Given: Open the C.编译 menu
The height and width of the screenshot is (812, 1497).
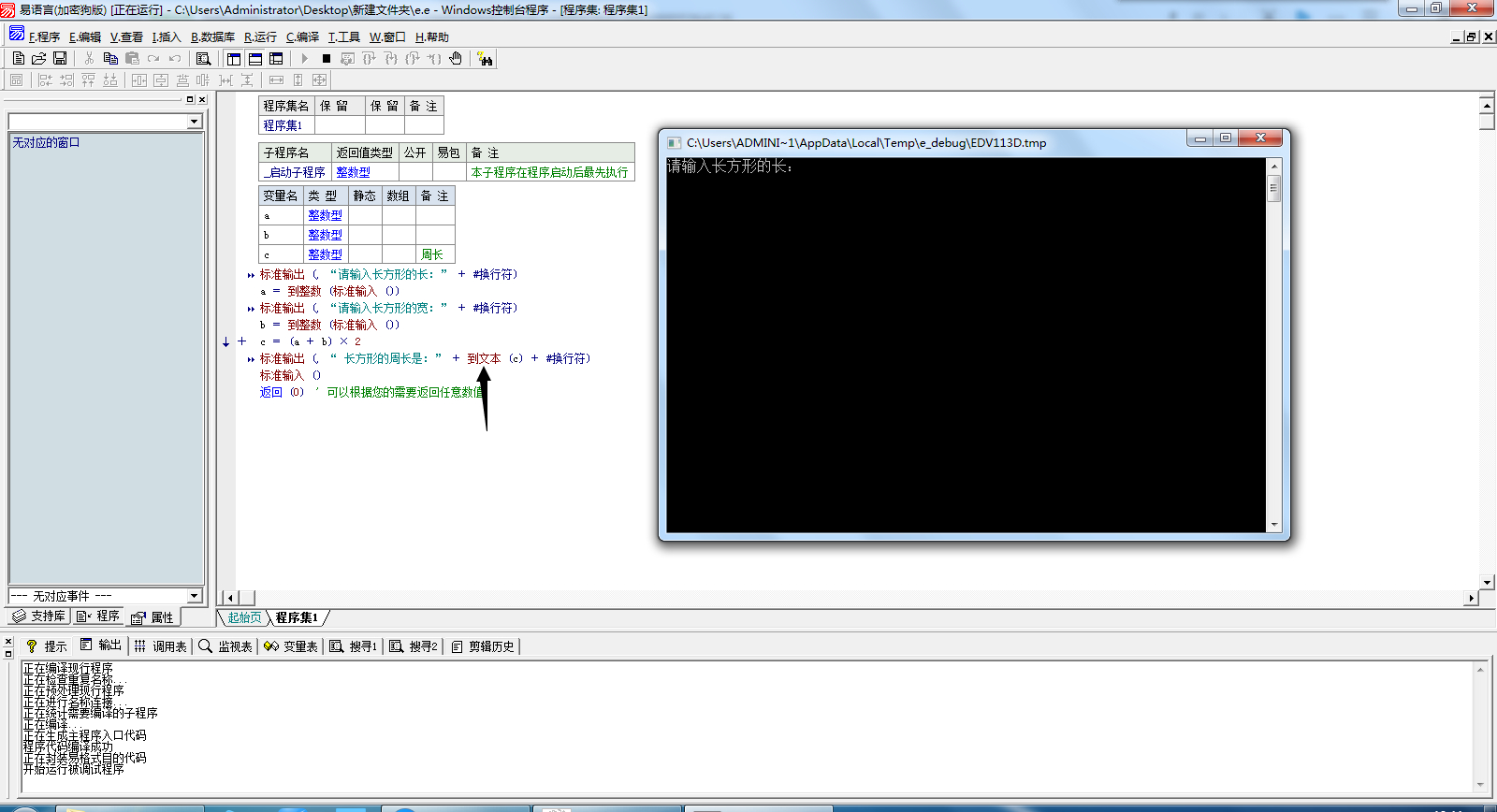Looking at the screenshot, I should (302, 37).
